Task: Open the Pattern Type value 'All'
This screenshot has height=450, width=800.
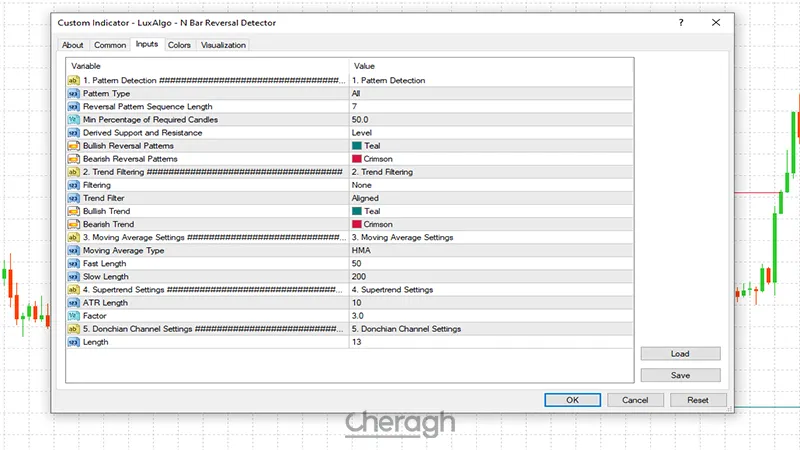Action: [490, 93]
